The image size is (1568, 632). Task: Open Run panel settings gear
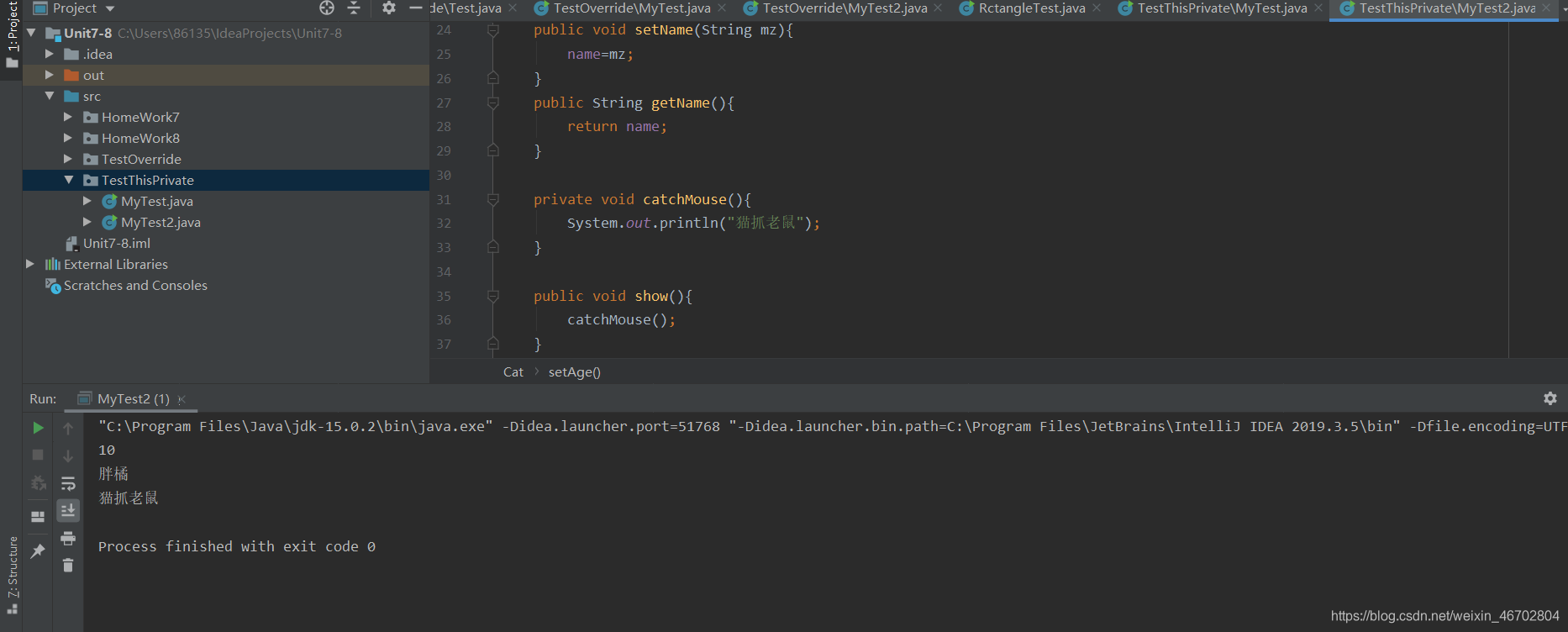(x=1550, y=398)
